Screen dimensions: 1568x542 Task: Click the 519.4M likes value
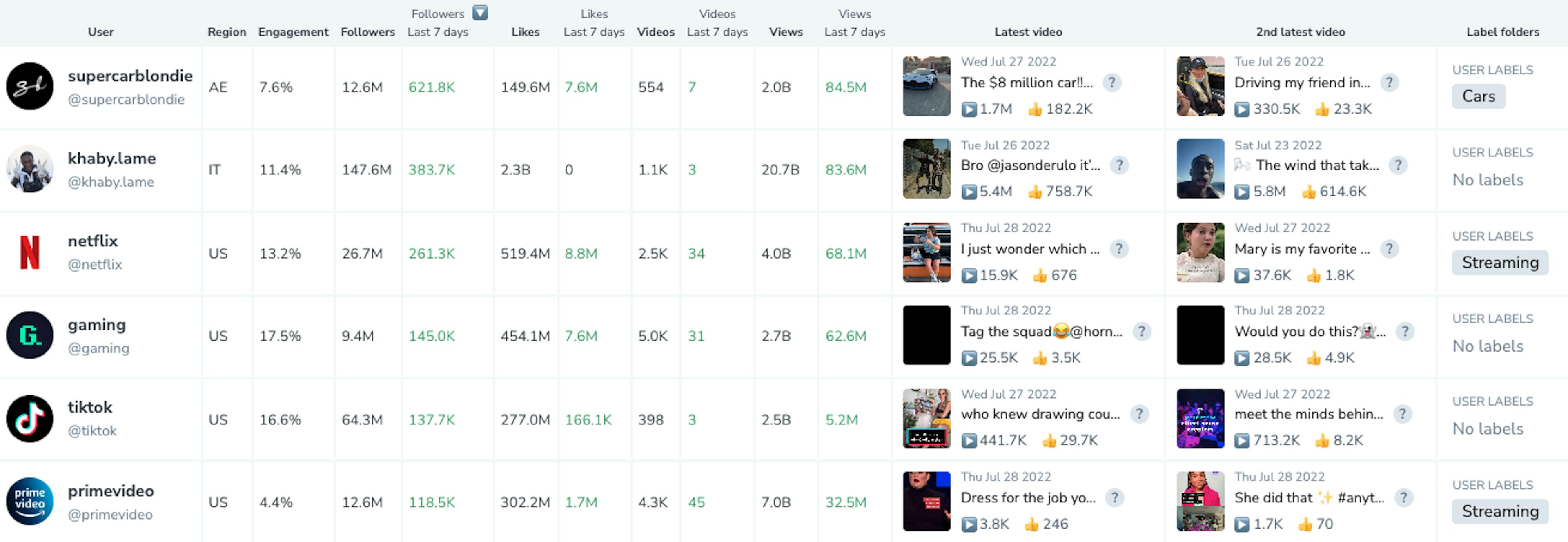pos(525,253)
